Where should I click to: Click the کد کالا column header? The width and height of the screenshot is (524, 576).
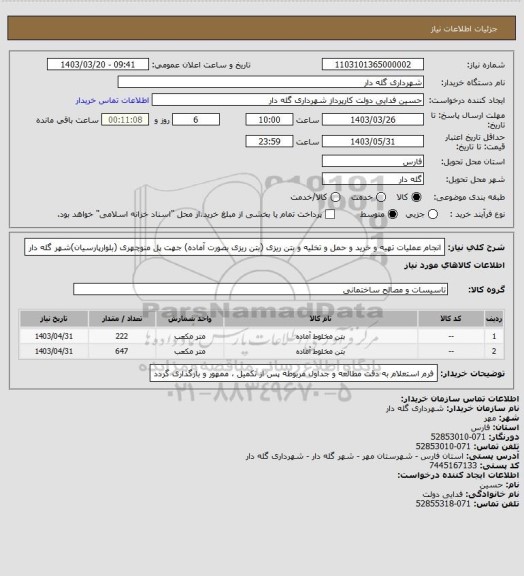coord(451,319)
